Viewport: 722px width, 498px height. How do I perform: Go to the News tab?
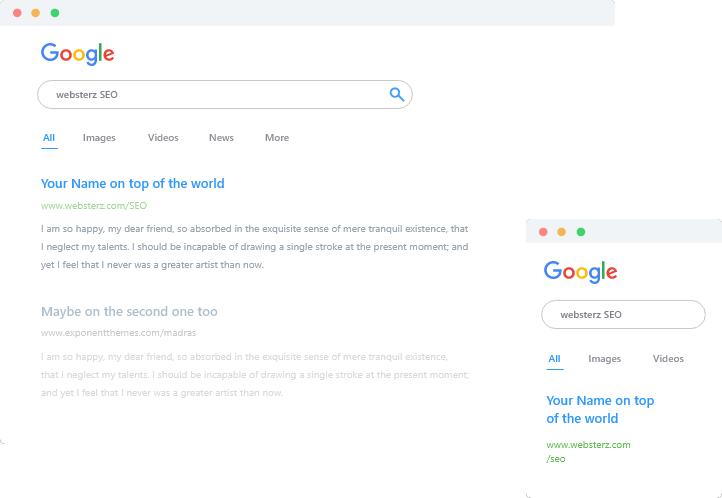(221, 138)
